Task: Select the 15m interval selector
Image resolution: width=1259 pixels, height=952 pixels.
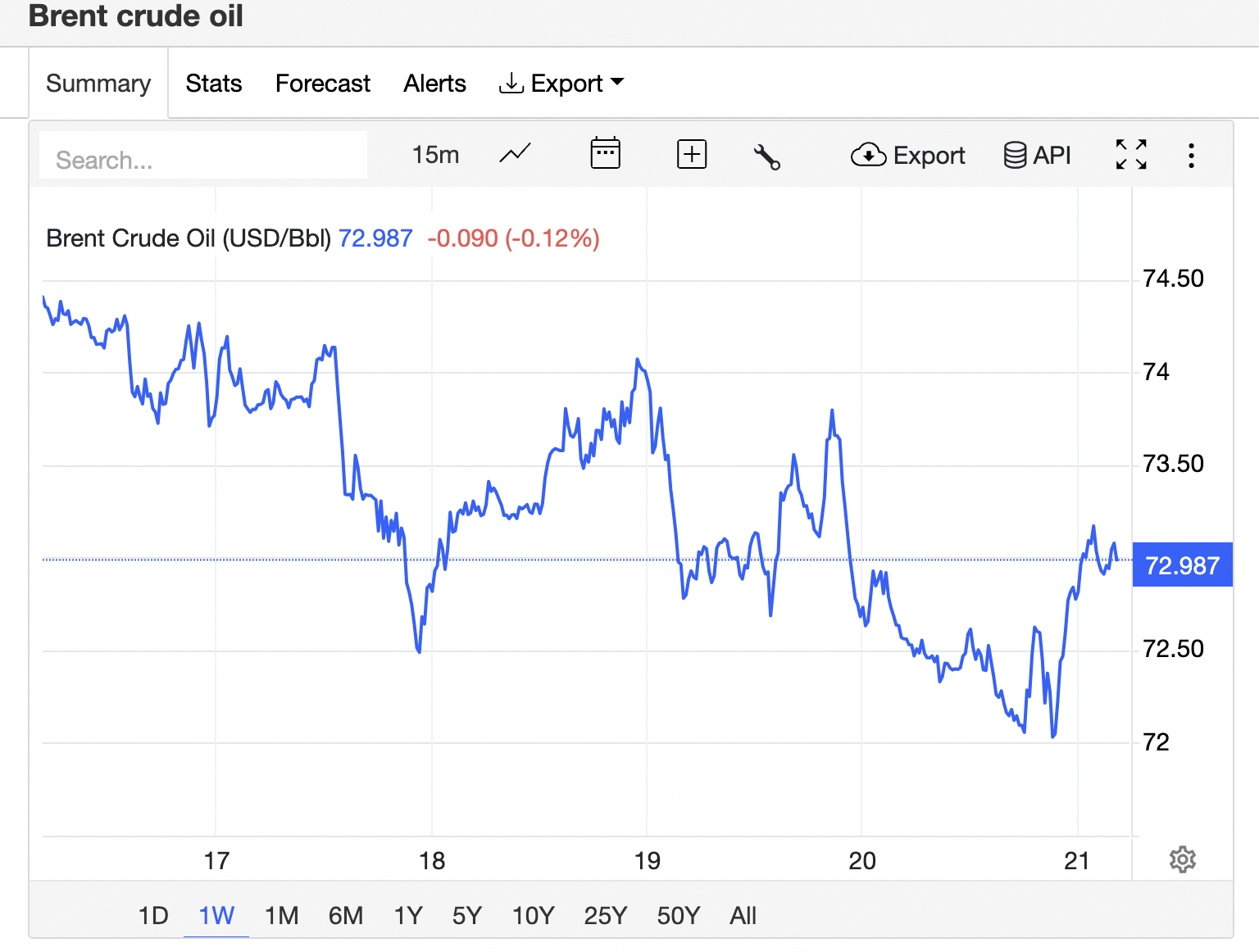Action: pos(435,155)
